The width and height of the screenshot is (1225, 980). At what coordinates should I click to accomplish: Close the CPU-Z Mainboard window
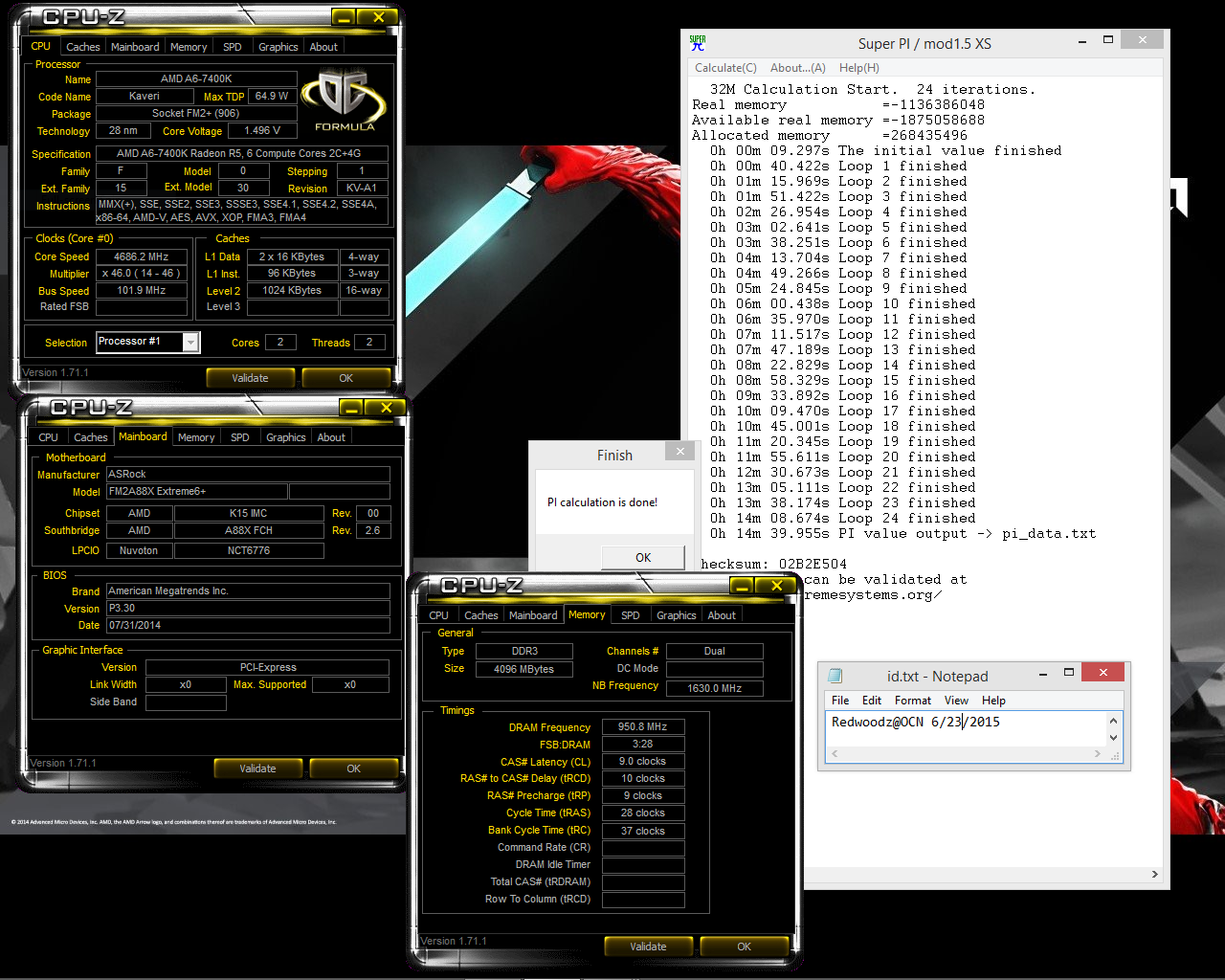[x=386, y=408]
